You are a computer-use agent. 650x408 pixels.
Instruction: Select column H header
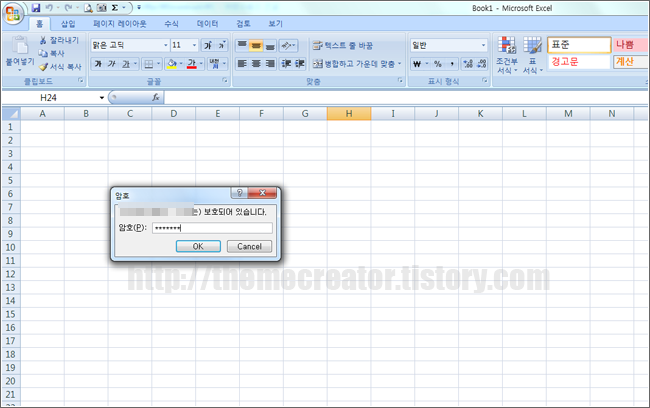pos(349,114)
